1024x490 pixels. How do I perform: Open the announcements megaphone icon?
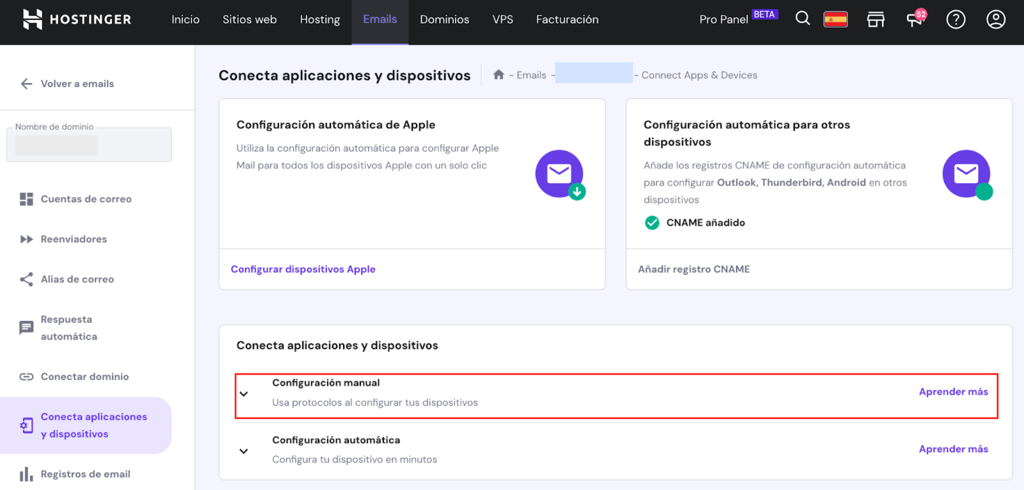915,19
